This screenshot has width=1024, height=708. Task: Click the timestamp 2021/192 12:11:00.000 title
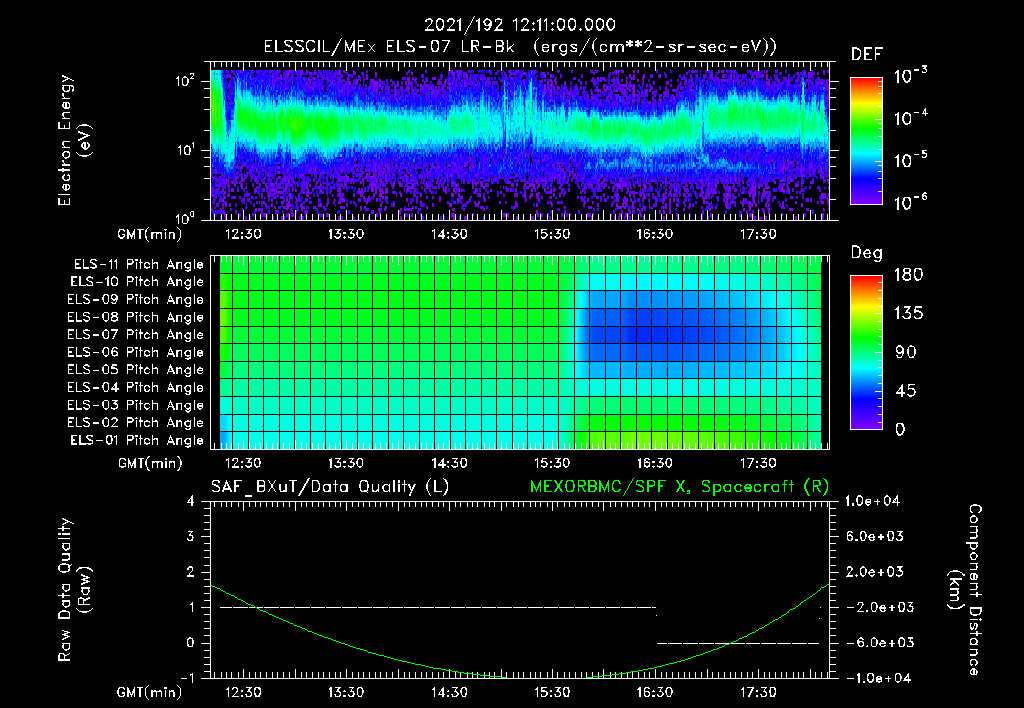pos(520,25)
